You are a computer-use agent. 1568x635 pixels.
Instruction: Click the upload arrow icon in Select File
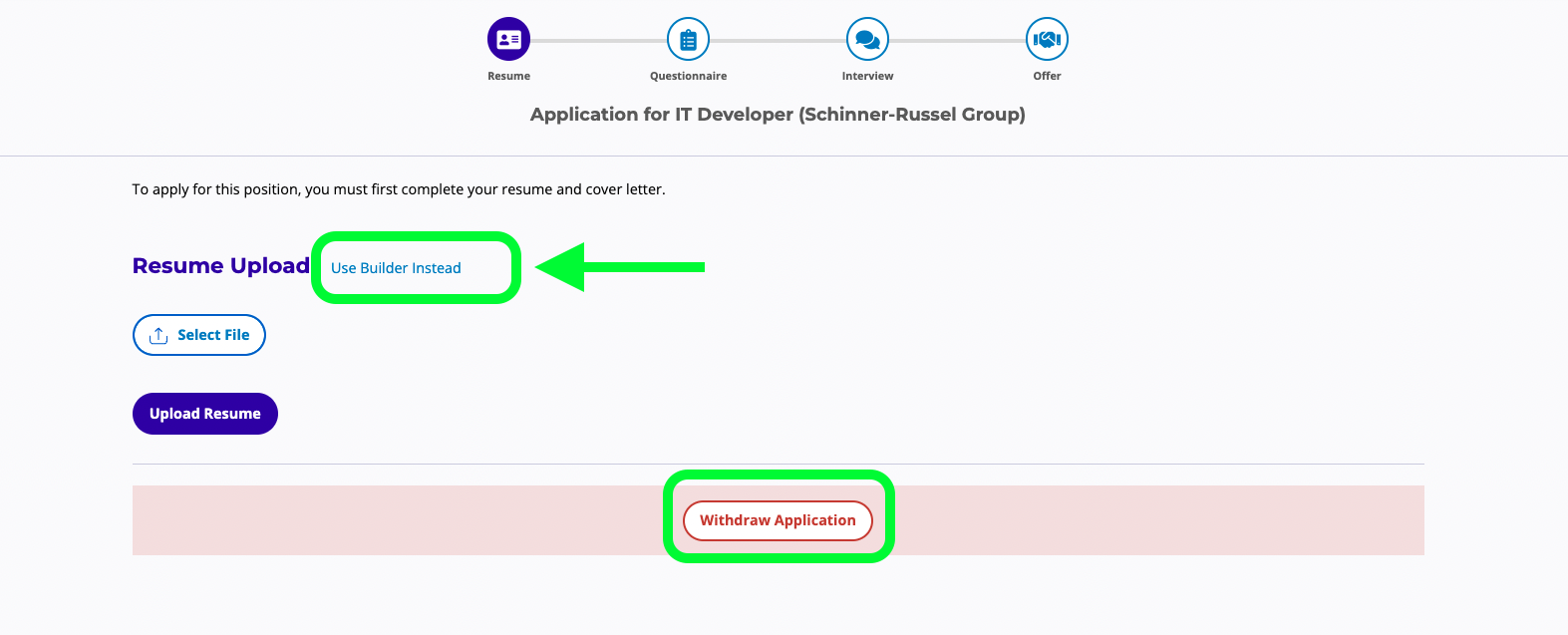click(x=158, y=336)
